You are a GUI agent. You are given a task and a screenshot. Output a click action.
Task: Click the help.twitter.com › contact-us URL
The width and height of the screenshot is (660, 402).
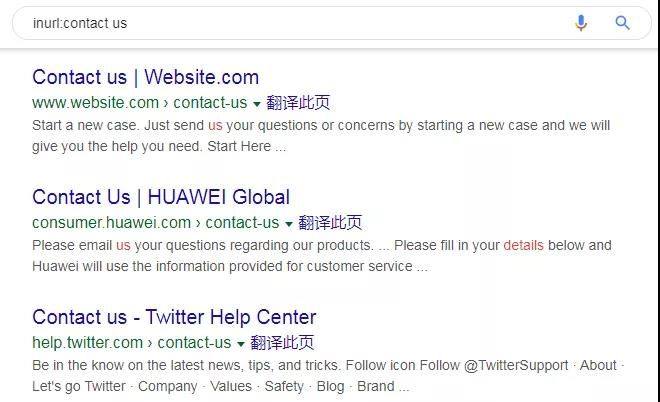132,343
